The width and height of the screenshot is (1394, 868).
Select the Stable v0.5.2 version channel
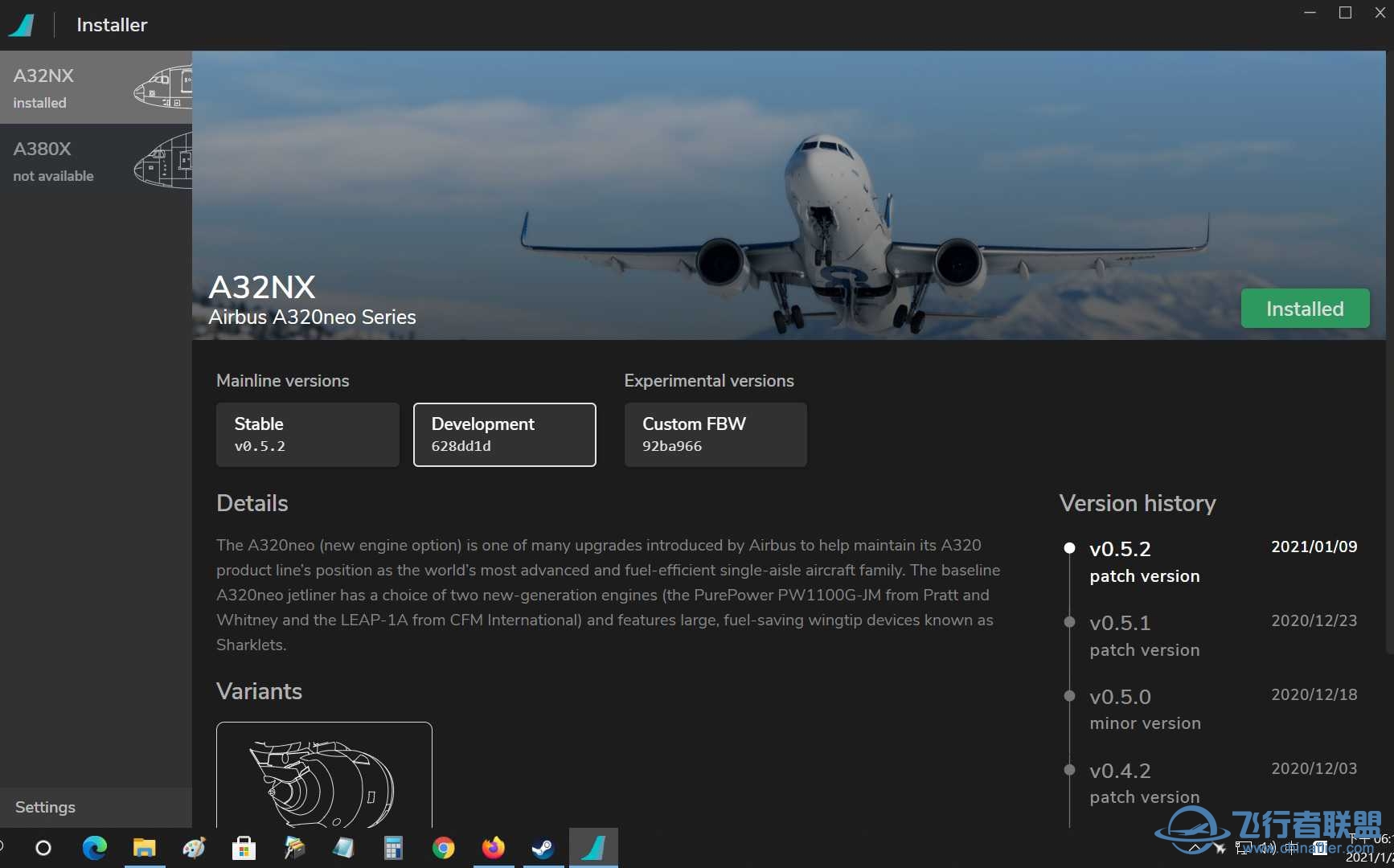(307, 434)
